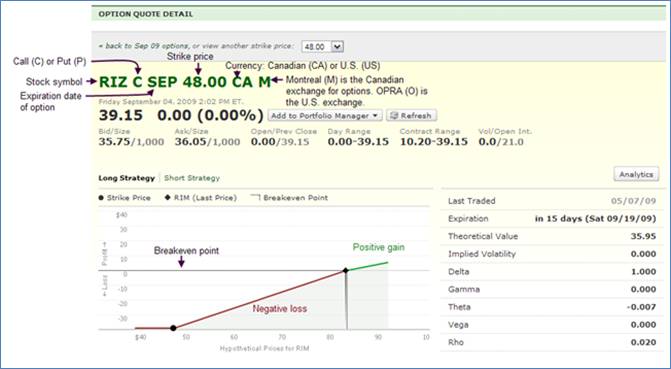Click the Gamma row label

coord(464,289)
